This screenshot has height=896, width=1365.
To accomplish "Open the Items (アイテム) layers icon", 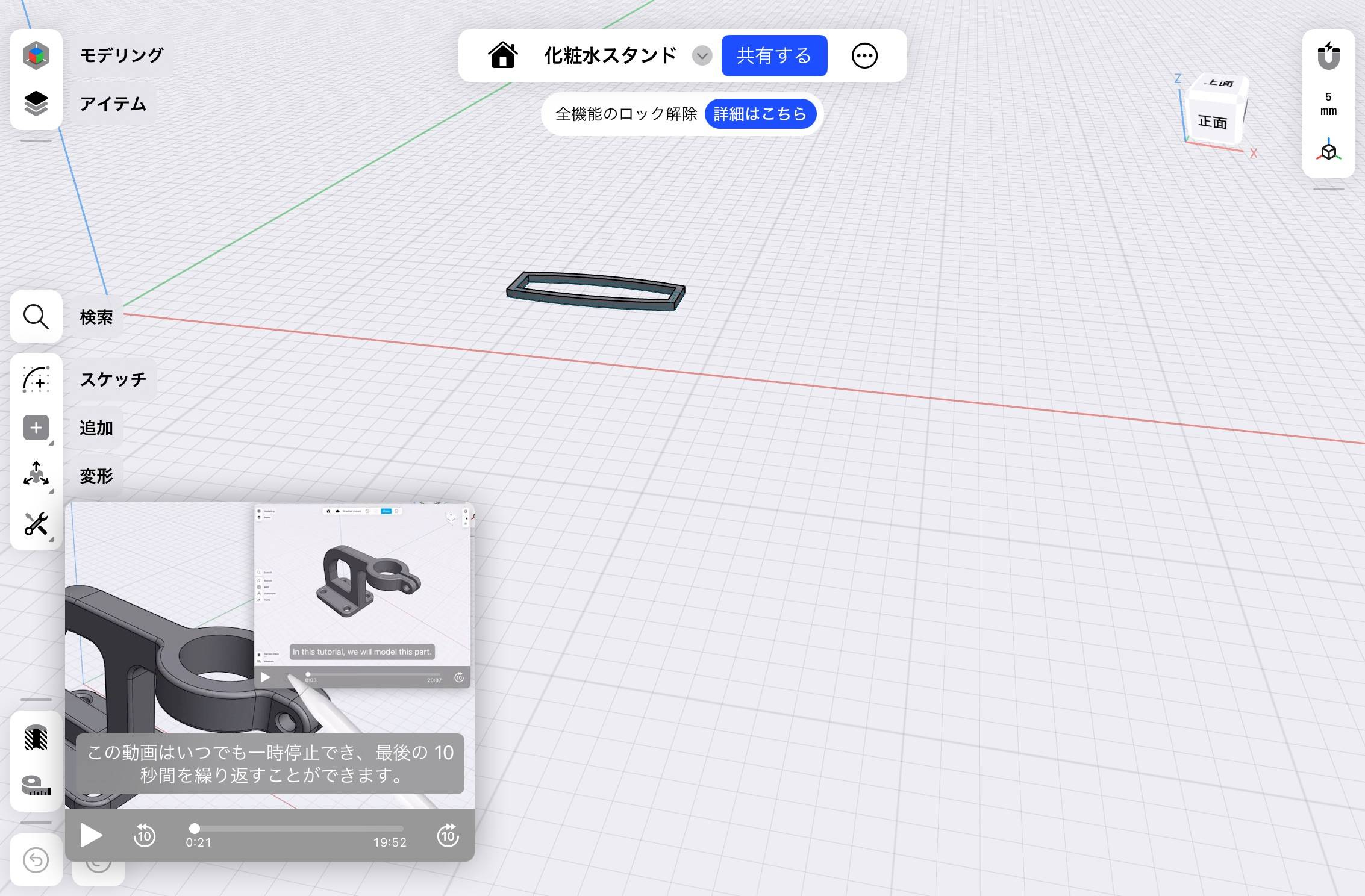I will pos(36,104).
